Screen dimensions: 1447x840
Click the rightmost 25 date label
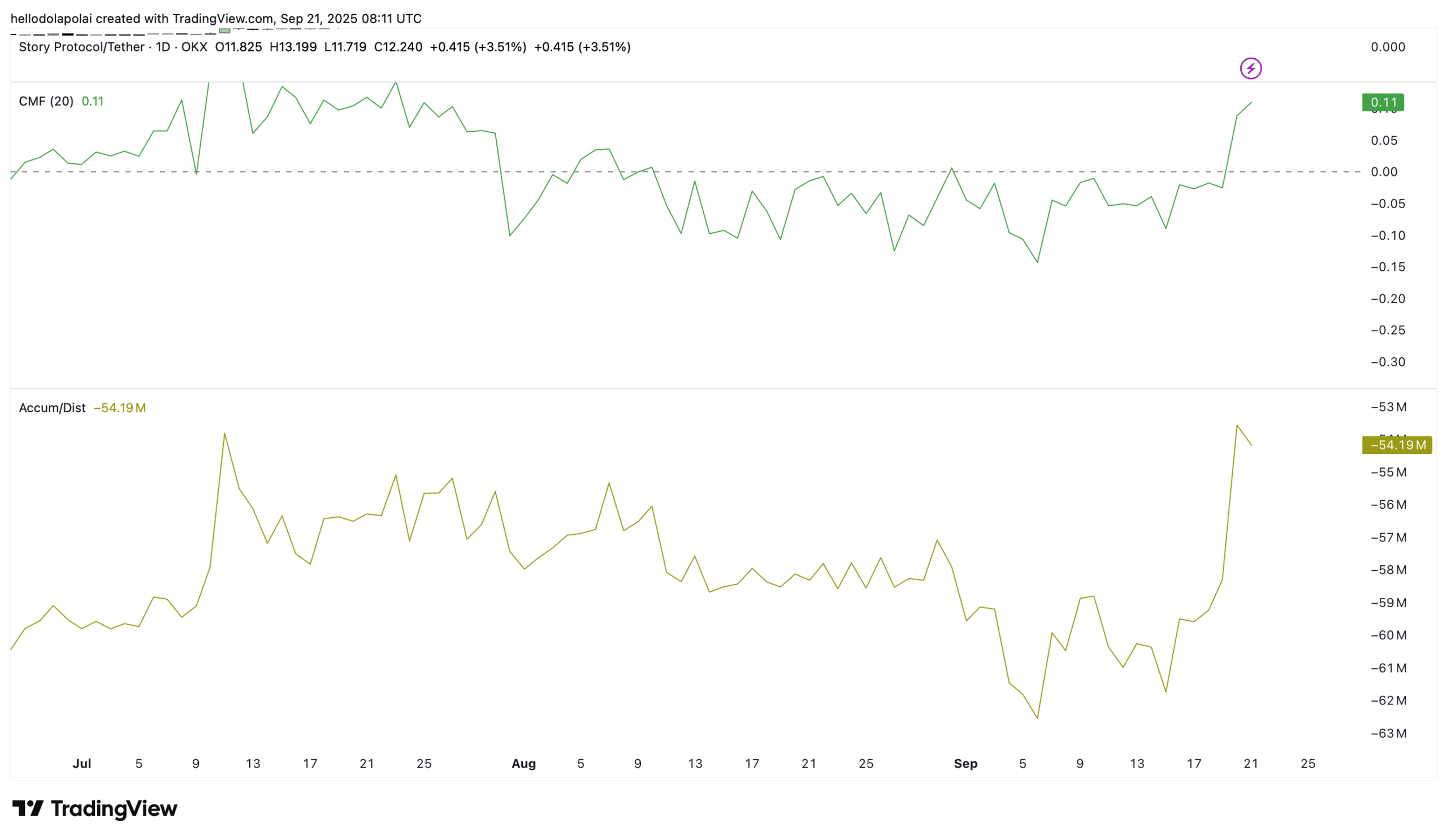(1307, 764)
